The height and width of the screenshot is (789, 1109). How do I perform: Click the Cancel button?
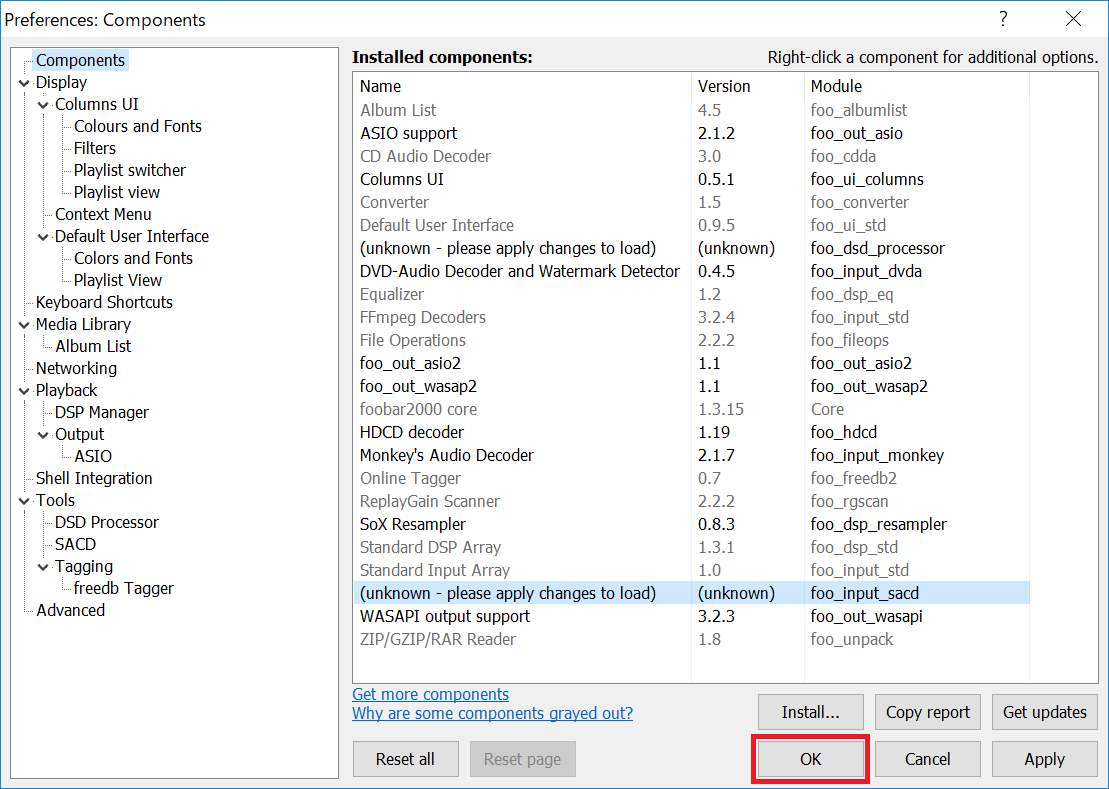927,759
